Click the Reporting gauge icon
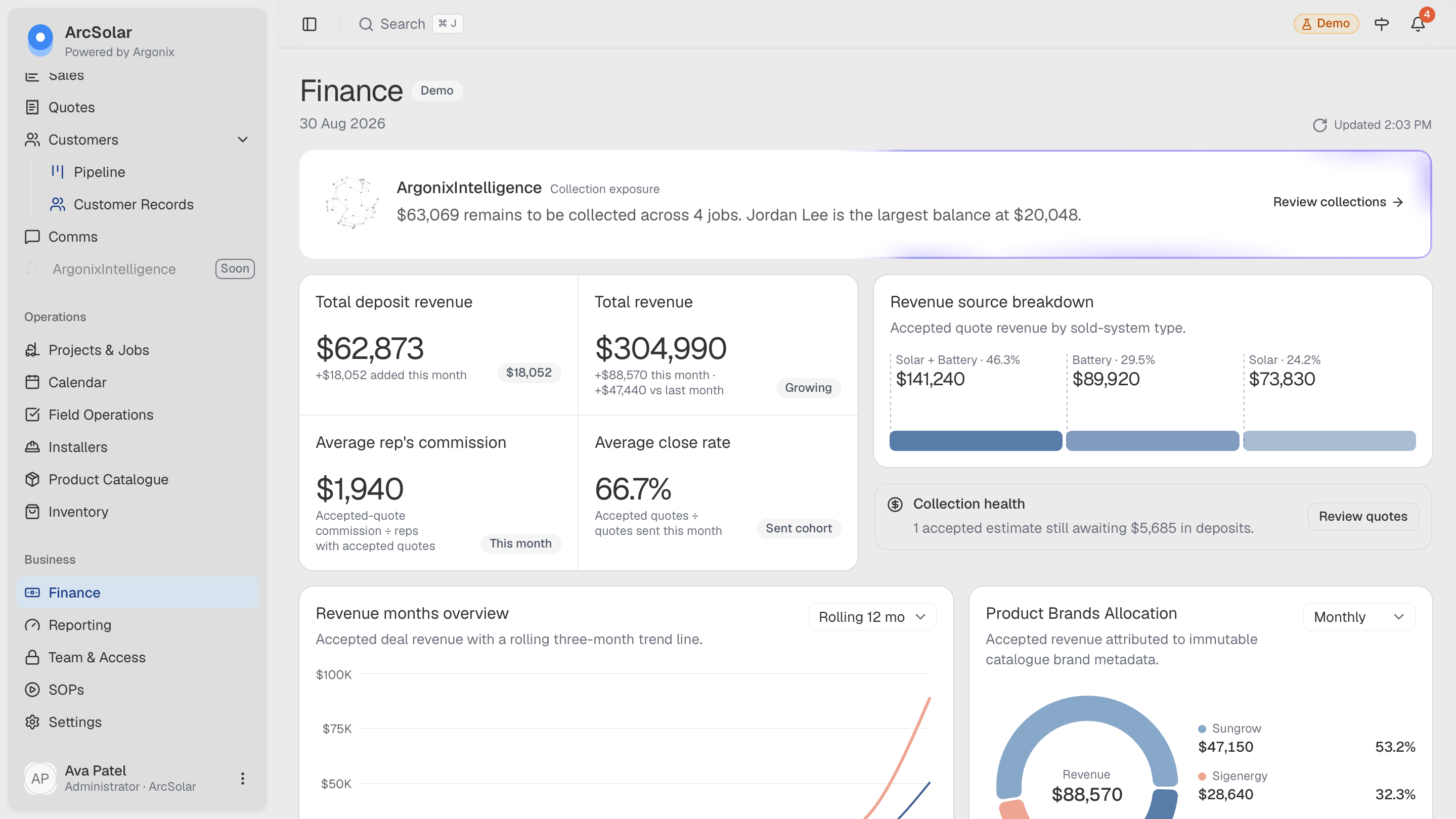The image size is (1456, 819). pyautogui.click(x=32, y=625)
